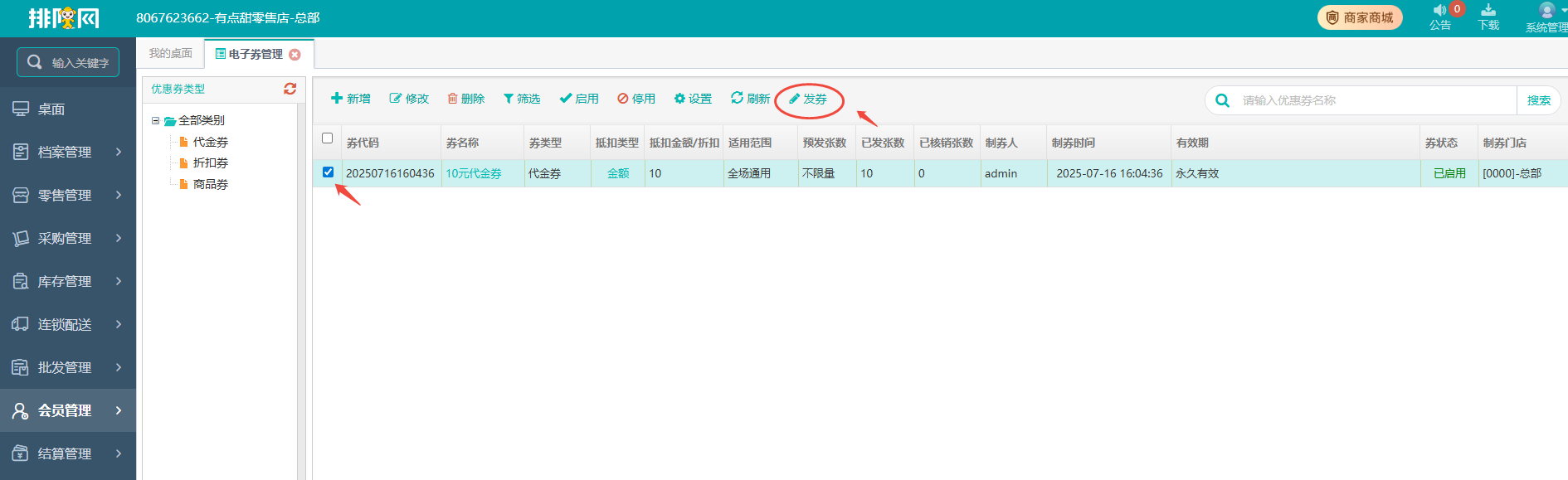Expand the 库存管理 chevron arrow
Viewport: 1568px width, 480px height.
tap(119, 281)
